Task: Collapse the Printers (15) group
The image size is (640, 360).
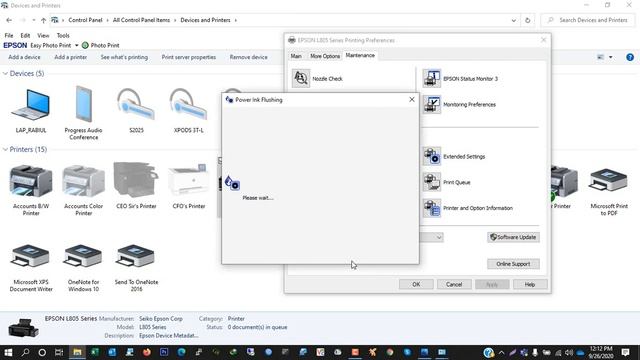Action: coord(5,149)
